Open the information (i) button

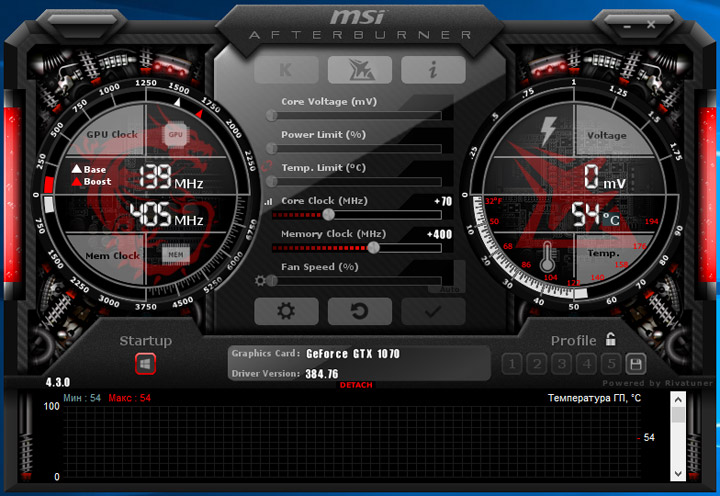tap(433, 70)
